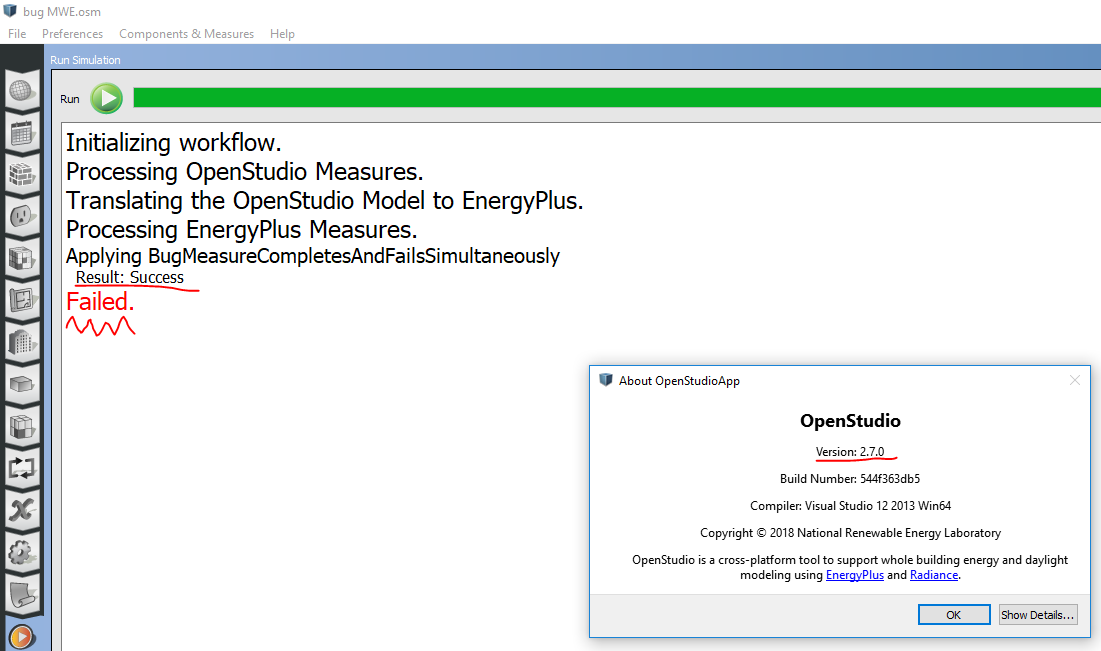
Task: Select the Schedules calendar icon
Action: [22, 133]
